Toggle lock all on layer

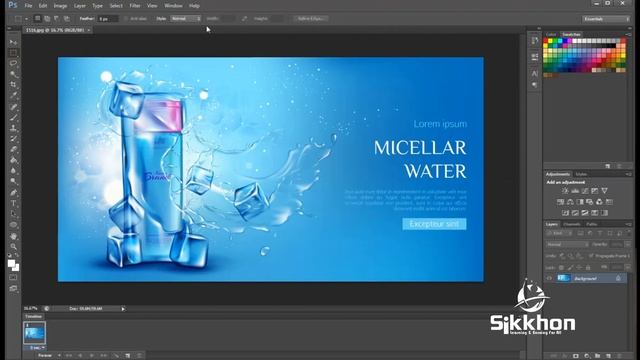click(588, 267)
